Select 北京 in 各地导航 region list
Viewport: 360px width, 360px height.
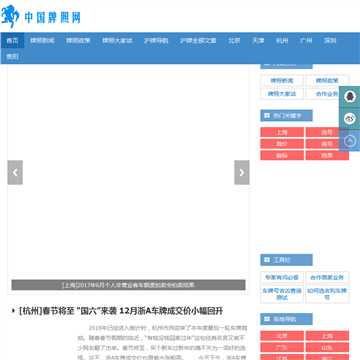pos(282,336)
